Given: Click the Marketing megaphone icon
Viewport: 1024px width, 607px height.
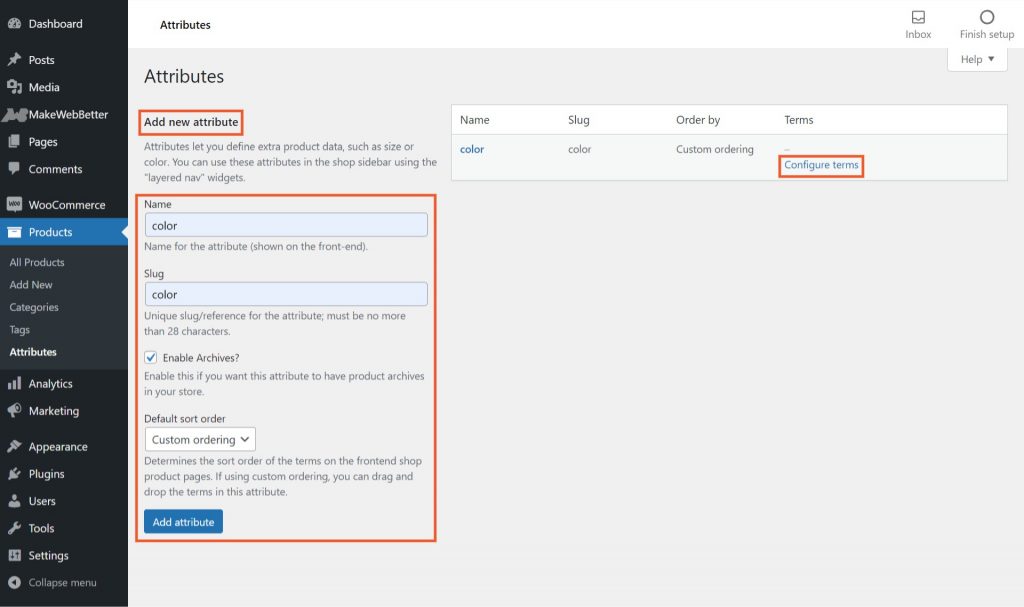Looking at the screenshot, I should click(14, 410).
